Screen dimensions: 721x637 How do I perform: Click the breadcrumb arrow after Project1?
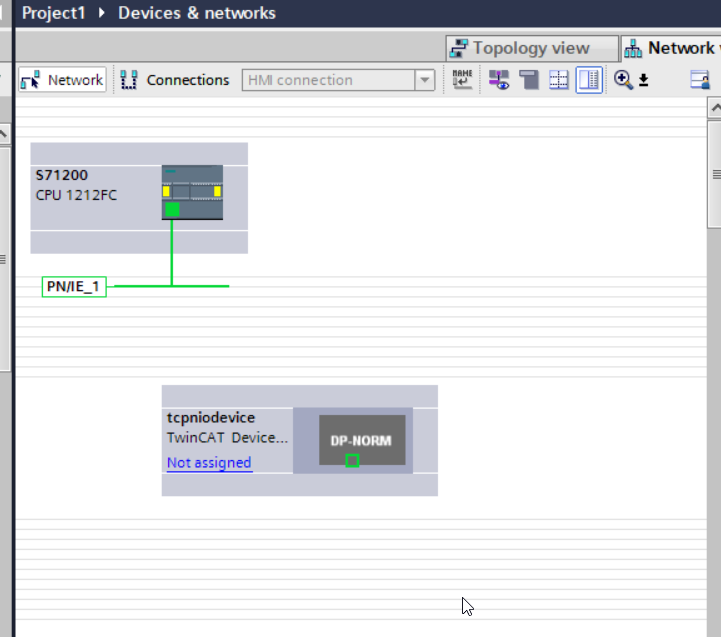(x=102, y=13)
